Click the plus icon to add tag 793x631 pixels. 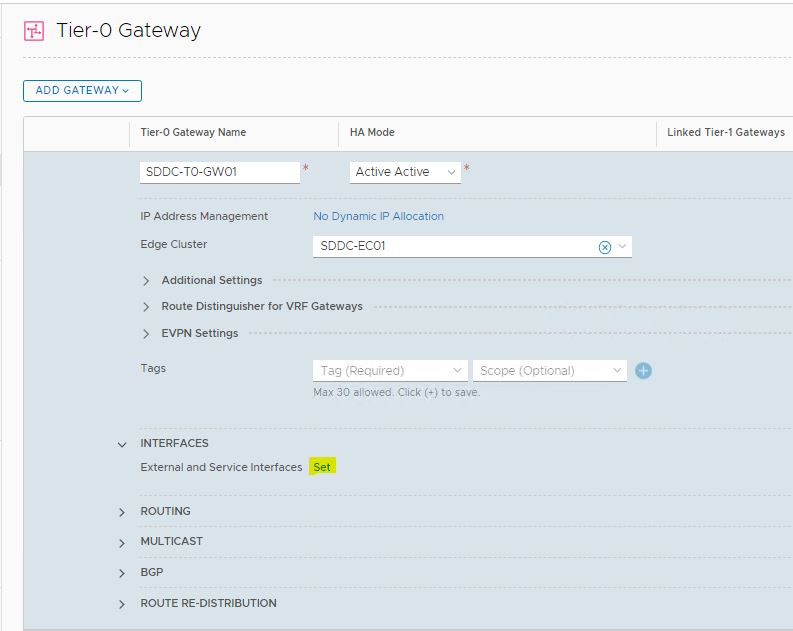[643, 371]
